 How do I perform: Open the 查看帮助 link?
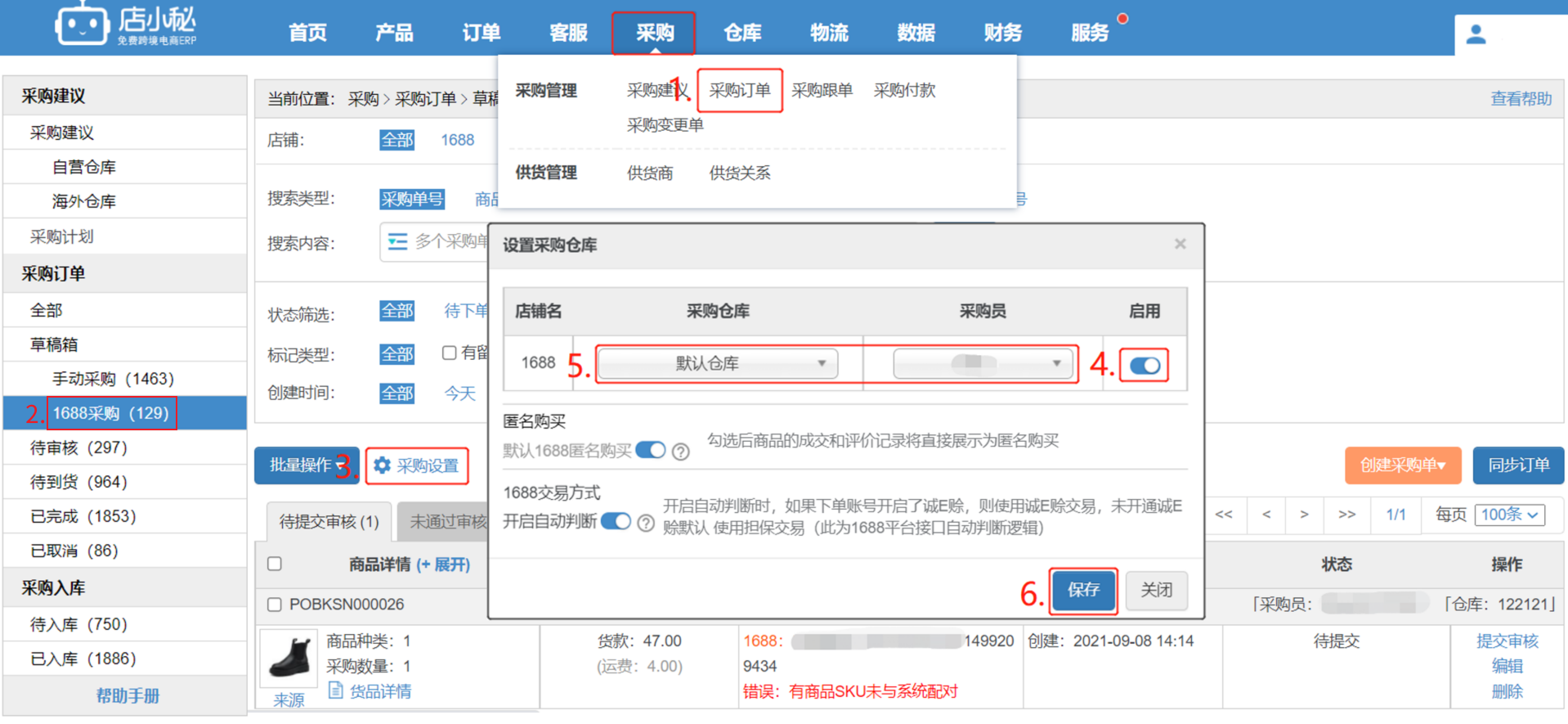[1521, 99]
